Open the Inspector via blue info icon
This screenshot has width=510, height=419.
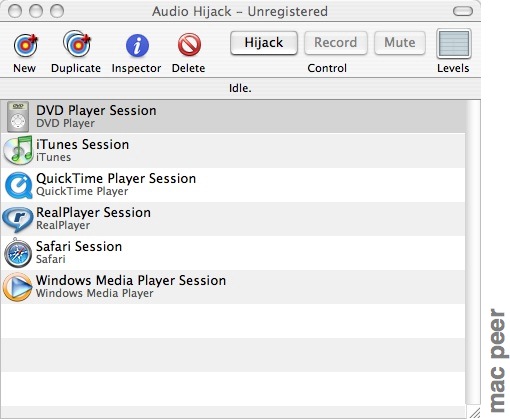click(x=137, y=45)
